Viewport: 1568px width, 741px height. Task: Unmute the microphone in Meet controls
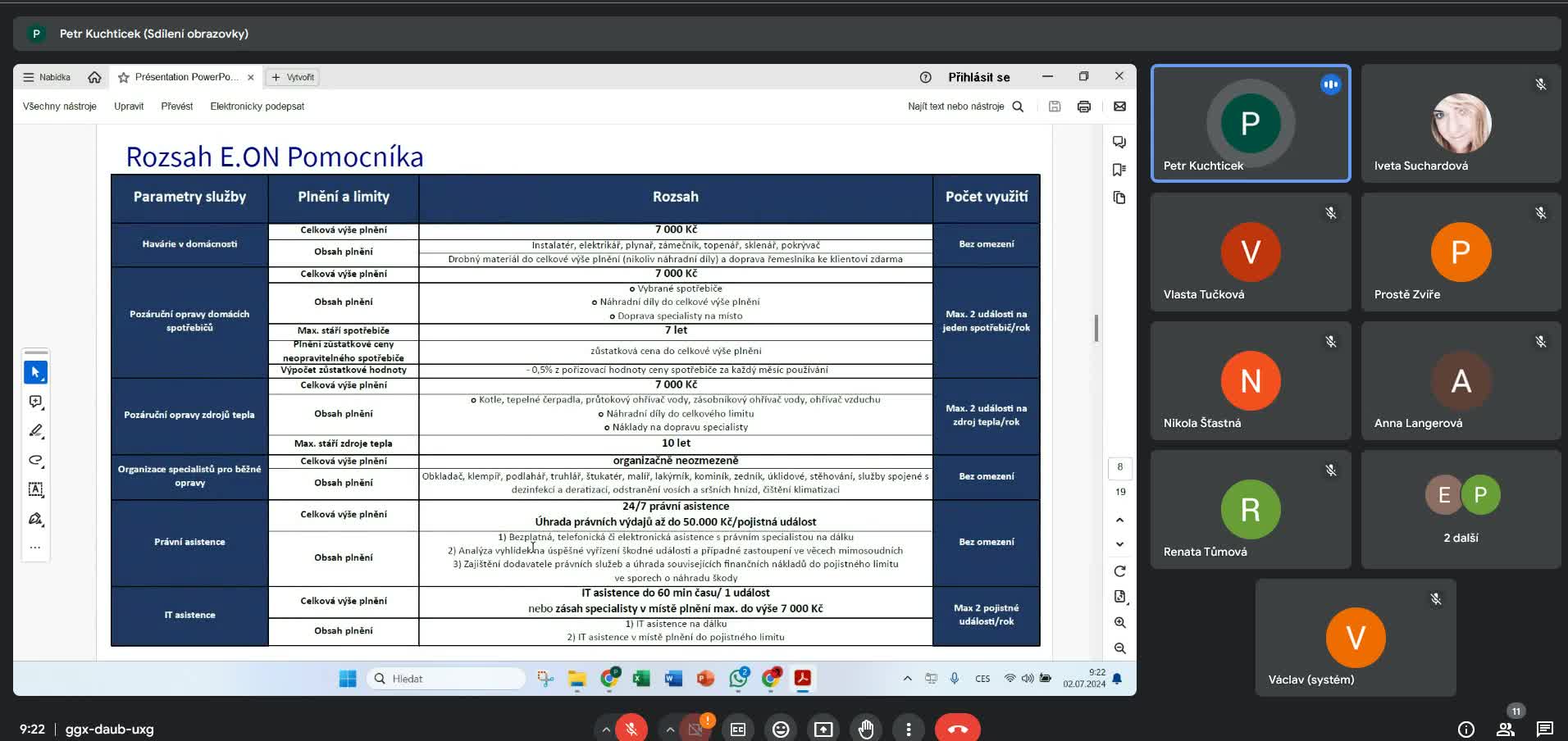(x=631, y=728)
